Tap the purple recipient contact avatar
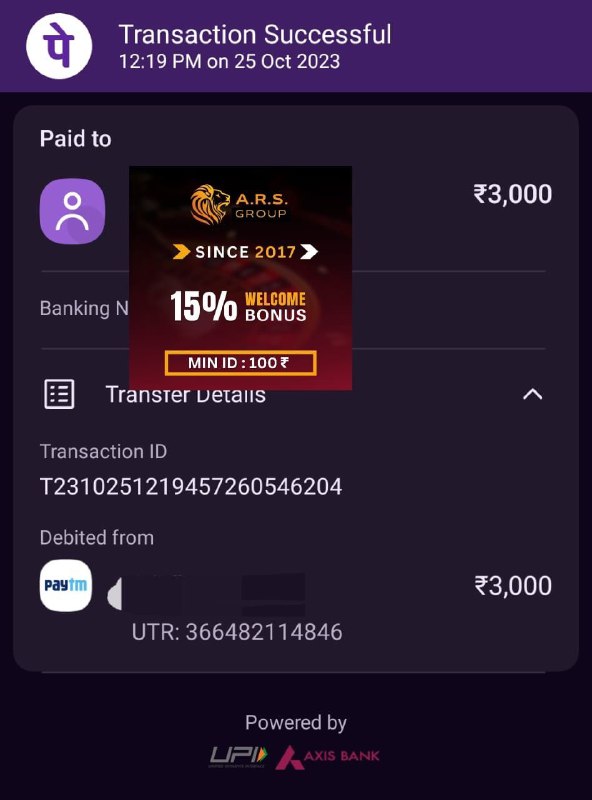Viewport: 592px width, 800px height. (72, 211)
